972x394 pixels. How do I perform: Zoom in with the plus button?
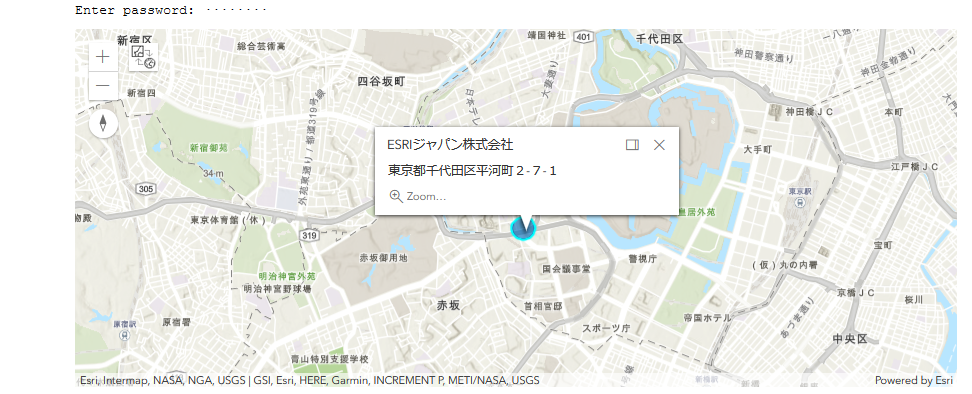[103, 58]
